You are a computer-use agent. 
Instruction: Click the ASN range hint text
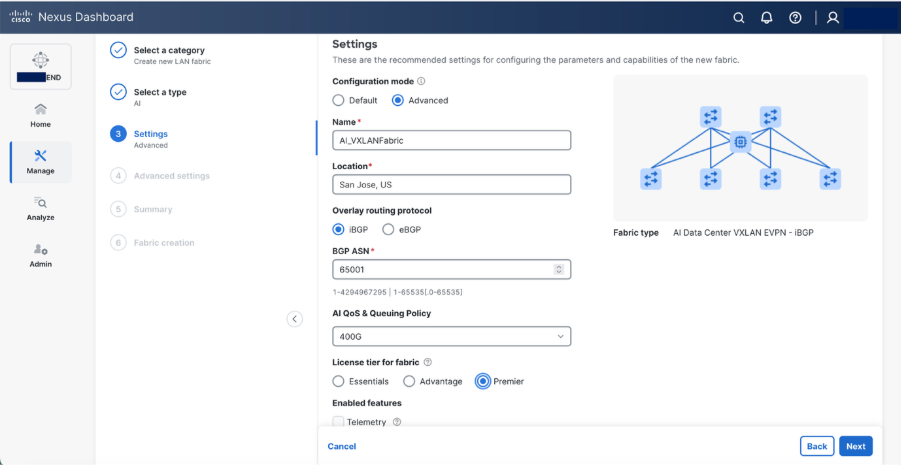pos(398,292)
